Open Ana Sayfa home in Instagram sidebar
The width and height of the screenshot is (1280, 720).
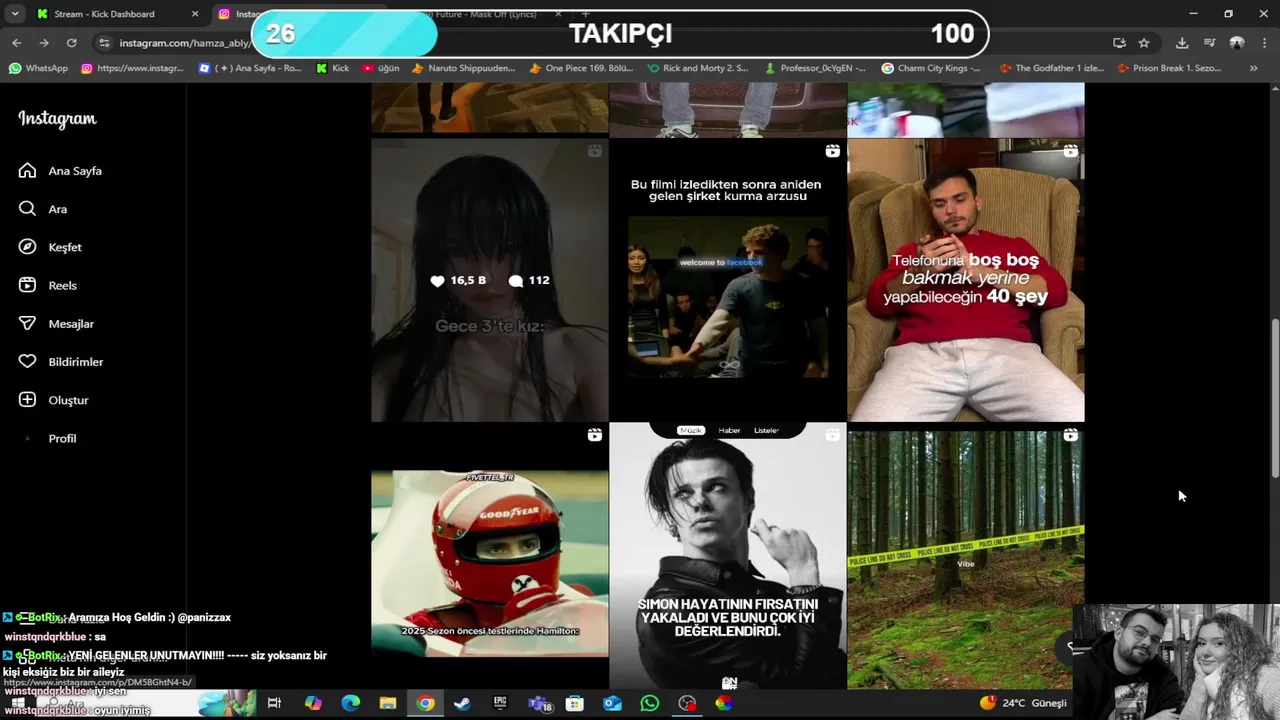[x=60, y=171]
